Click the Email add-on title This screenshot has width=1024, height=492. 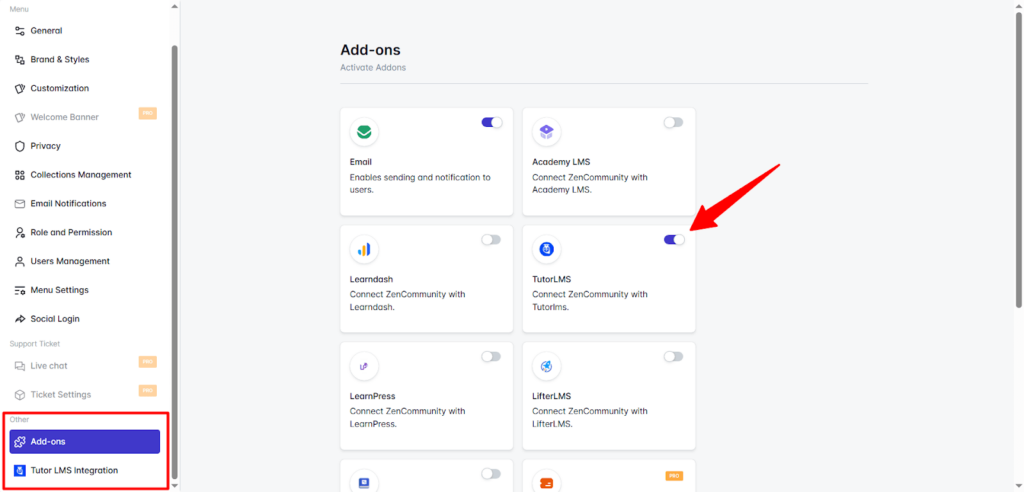click(x=360, y=161)
